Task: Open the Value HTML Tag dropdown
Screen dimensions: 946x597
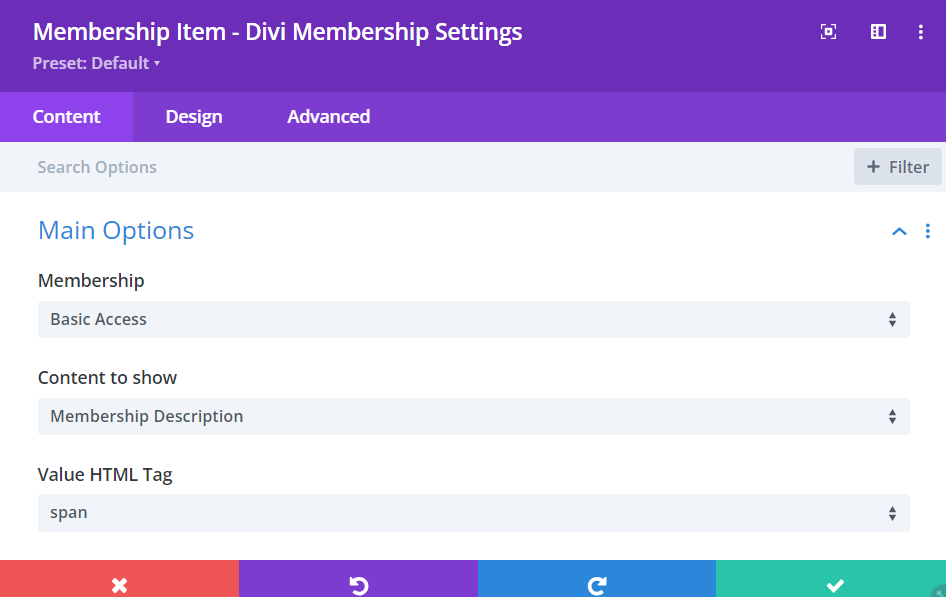Action: point(473,513)
